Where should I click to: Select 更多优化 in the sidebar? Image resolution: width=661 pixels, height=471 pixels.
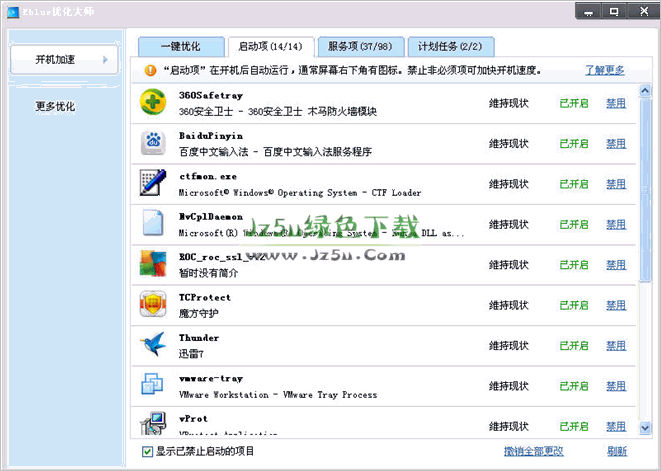(55, 106)
